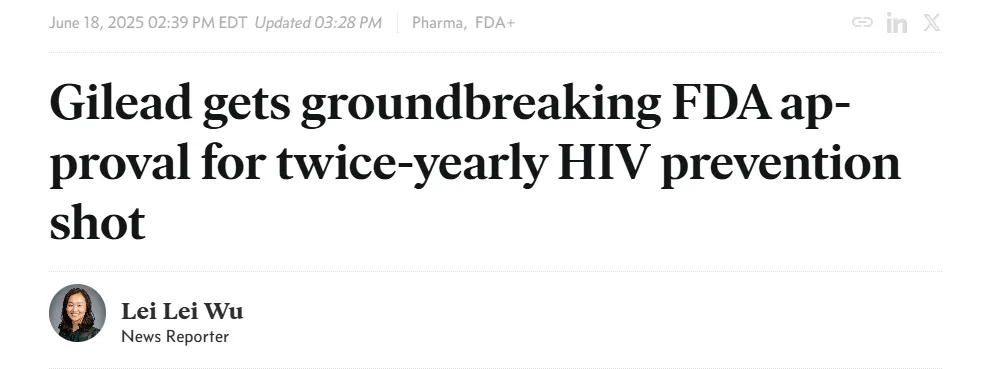Click FDA in the headline
Viewport: 996px width, 369px height.
pos(722,103)
